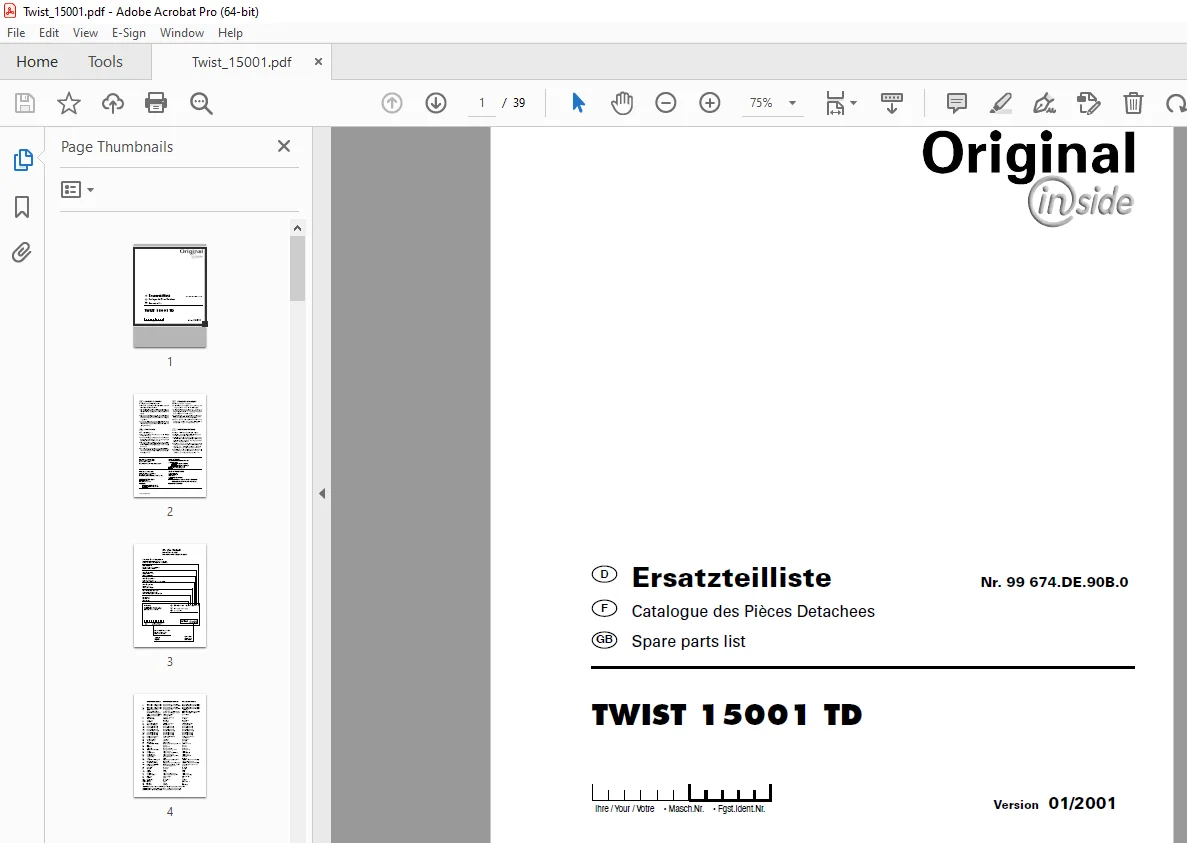Open Find text magnifier icon
Viewport: 1187px width, 843px height.
point(201,103)
